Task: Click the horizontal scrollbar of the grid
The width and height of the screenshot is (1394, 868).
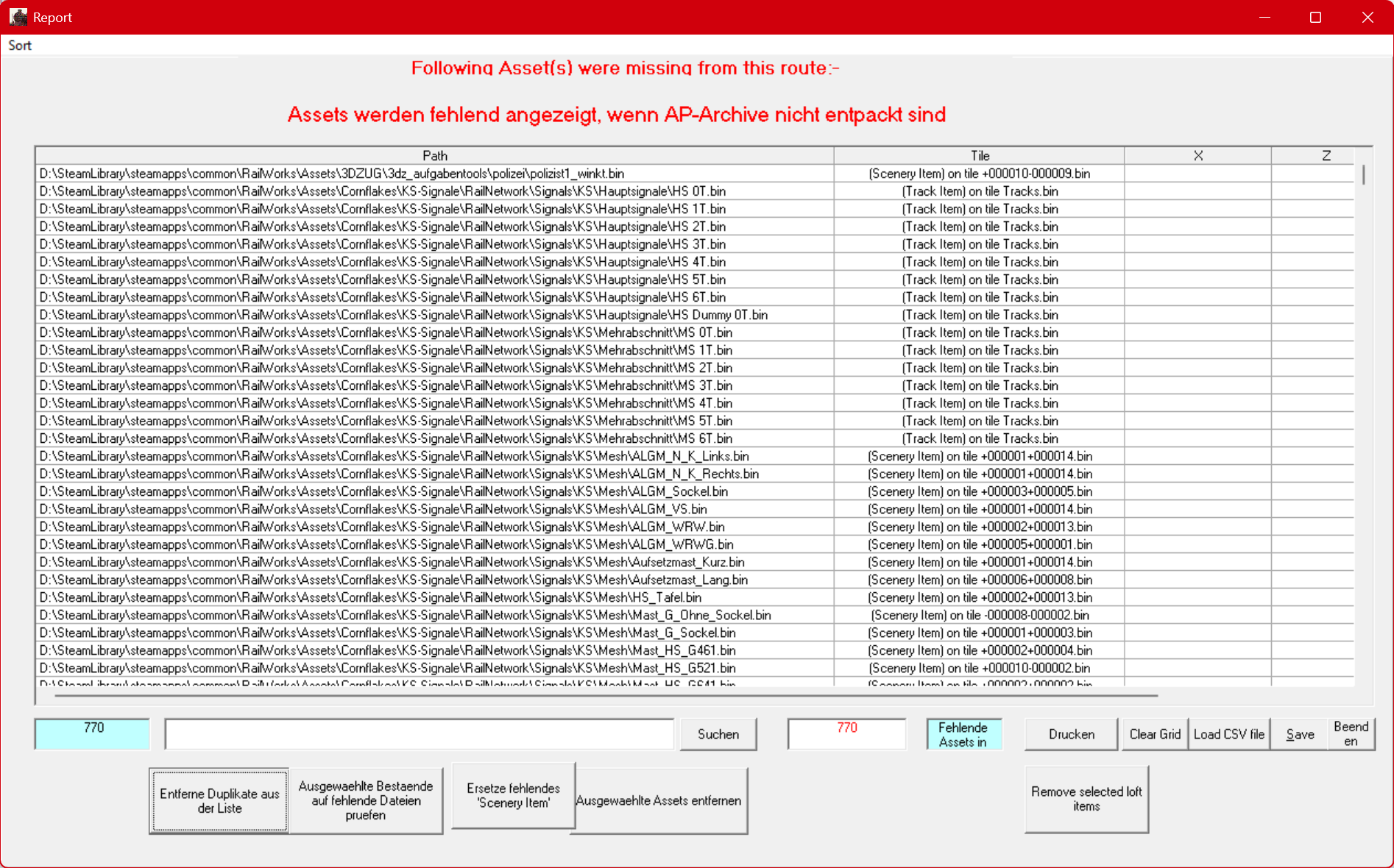Action: (x=605, y=694)
